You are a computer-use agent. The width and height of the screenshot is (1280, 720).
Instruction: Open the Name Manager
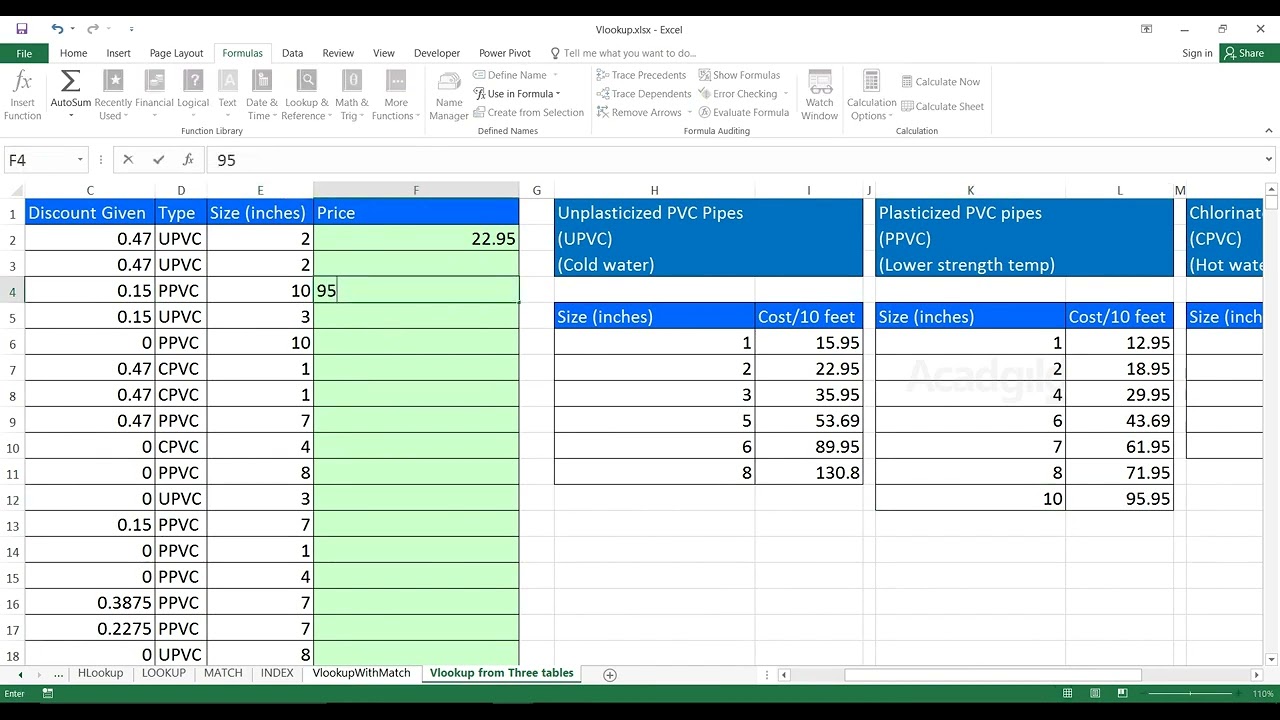449,96
